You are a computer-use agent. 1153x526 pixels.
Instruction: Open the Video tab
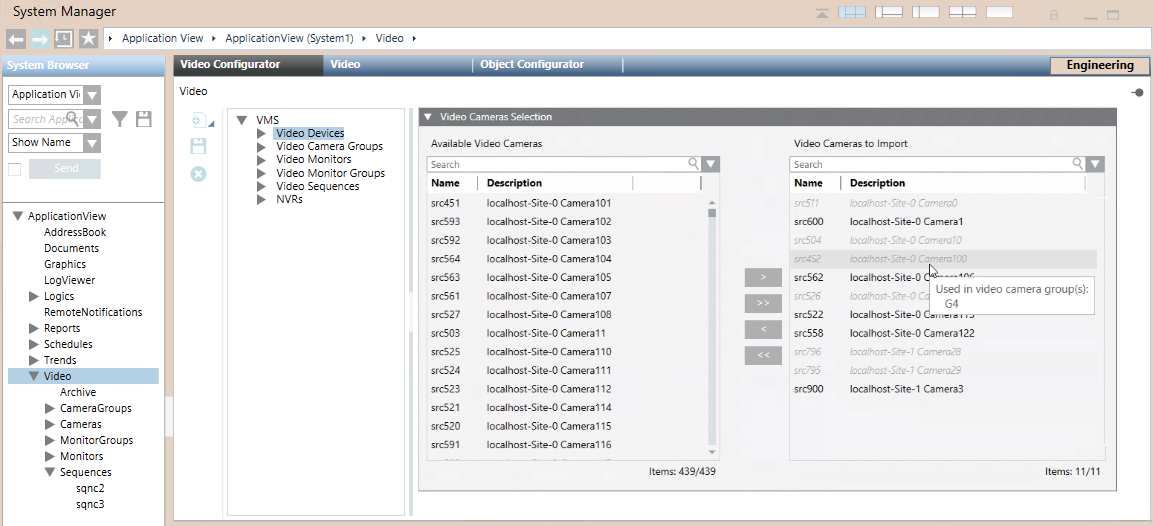pyautogui.click(x=345, y=65)
